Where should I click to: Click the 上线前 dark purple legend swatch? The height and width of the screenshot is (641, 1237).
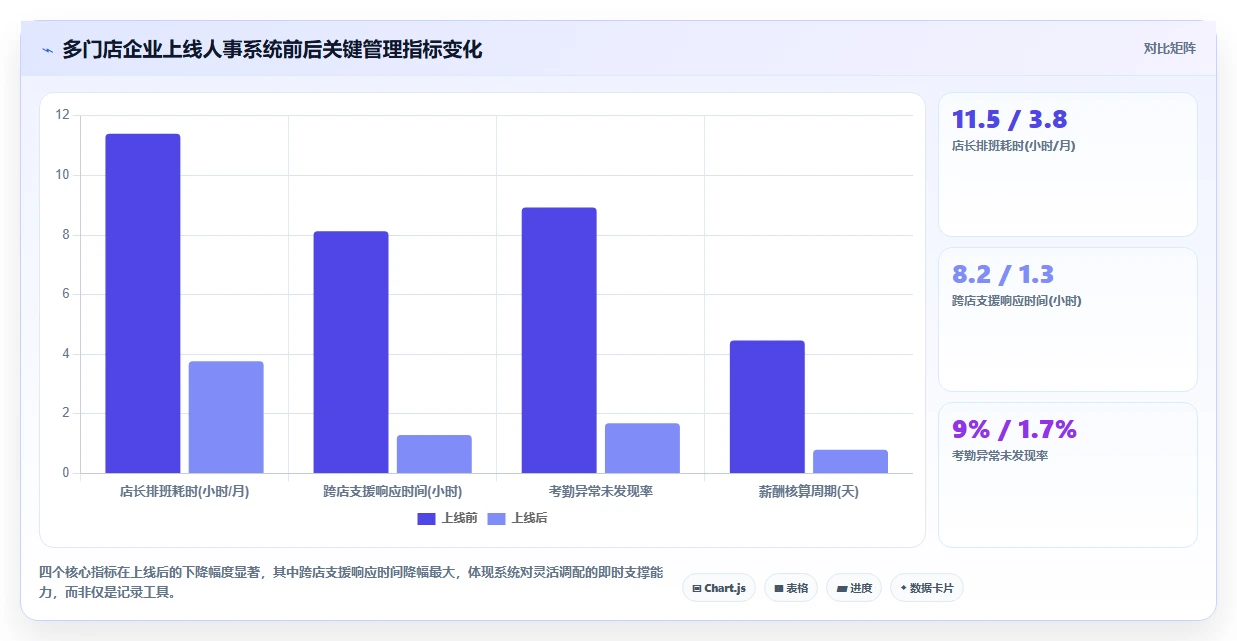(427, 518)
